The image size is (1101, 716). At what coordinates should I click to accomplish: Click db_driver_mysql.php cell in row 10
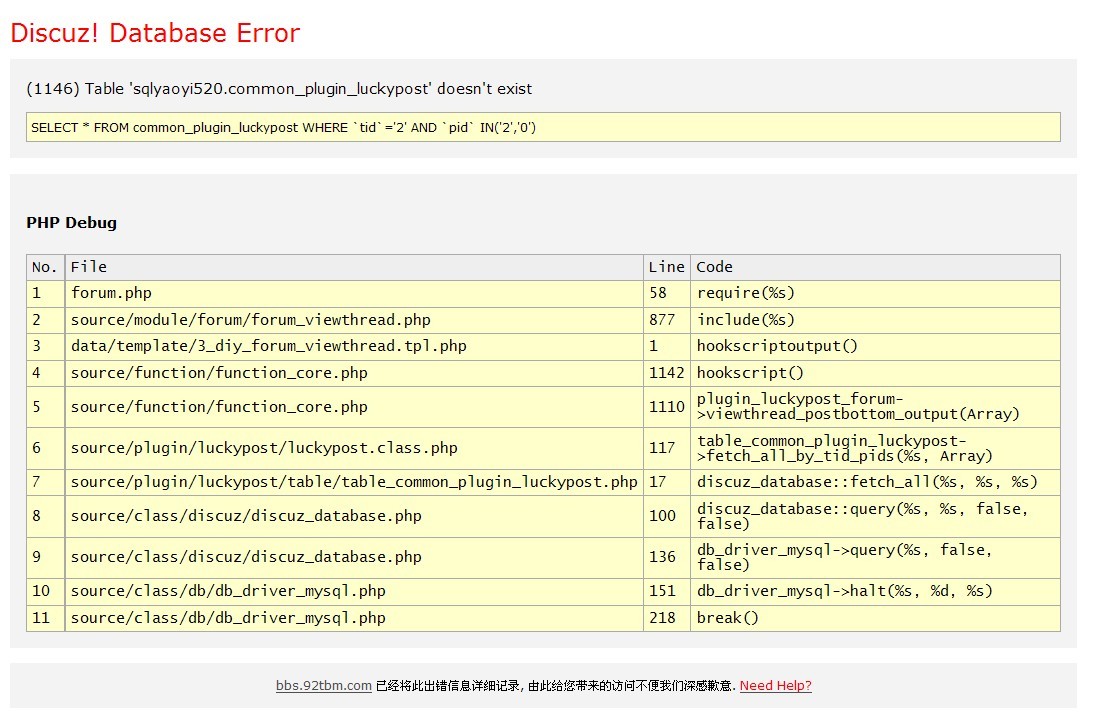point(354,592)
